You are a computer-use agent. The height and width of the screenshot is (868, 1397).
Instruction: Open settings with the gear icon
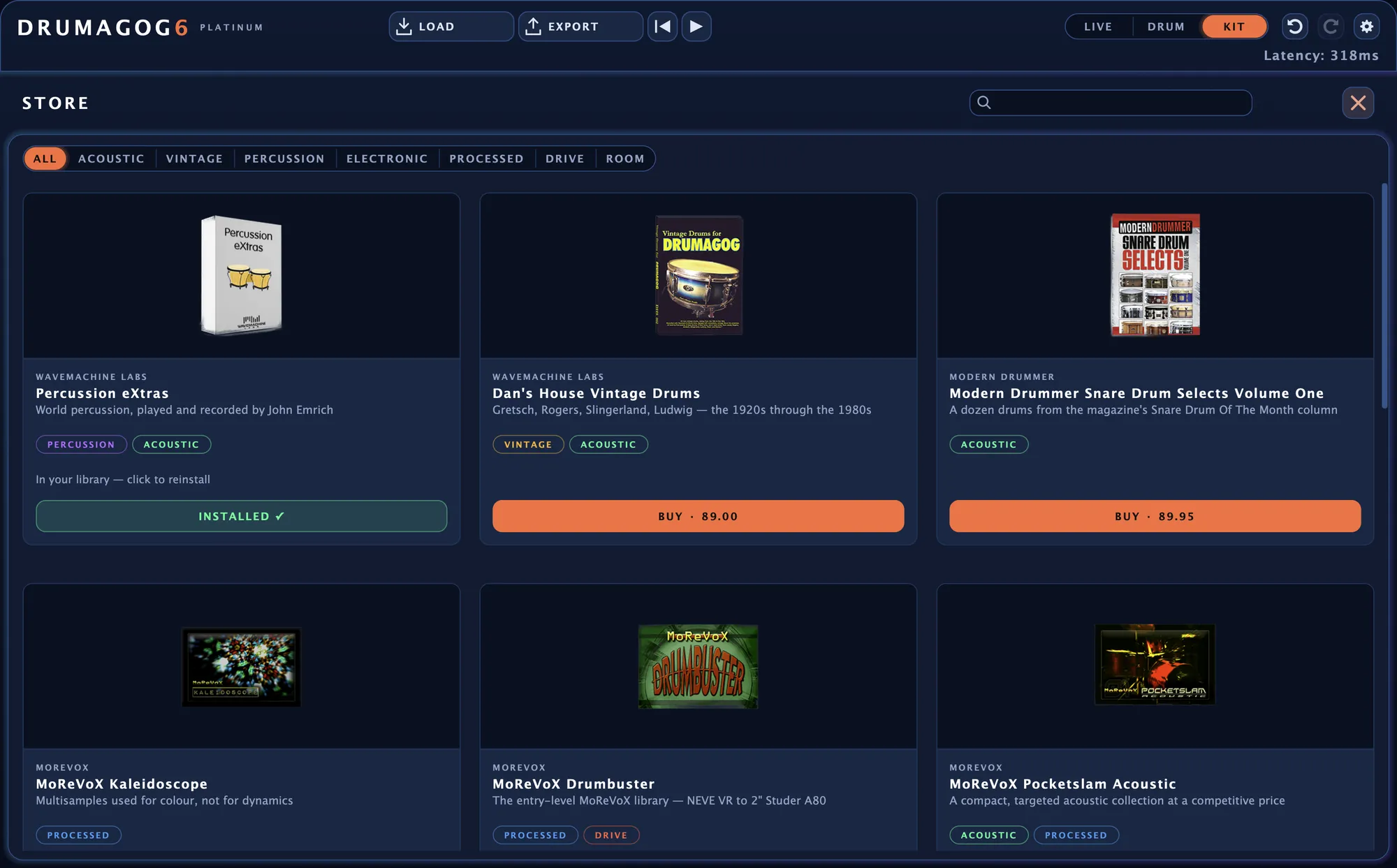click(x=1367, y=27)
